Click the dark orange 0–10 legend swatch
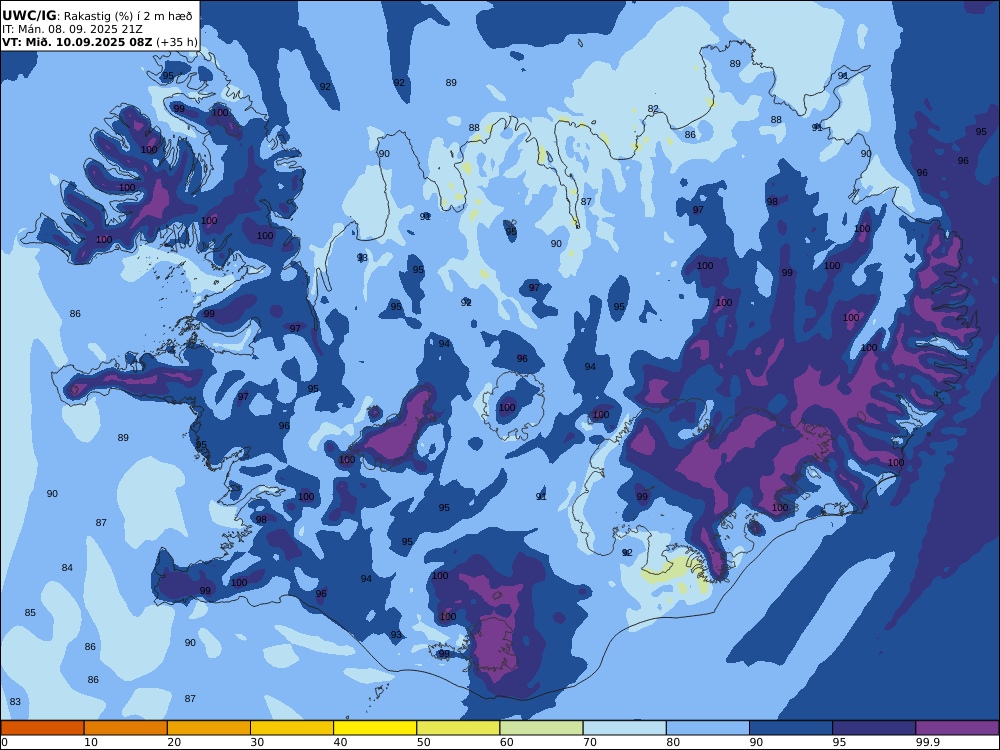This screenshot has width=1000, height=750. (x=42, y=728)
